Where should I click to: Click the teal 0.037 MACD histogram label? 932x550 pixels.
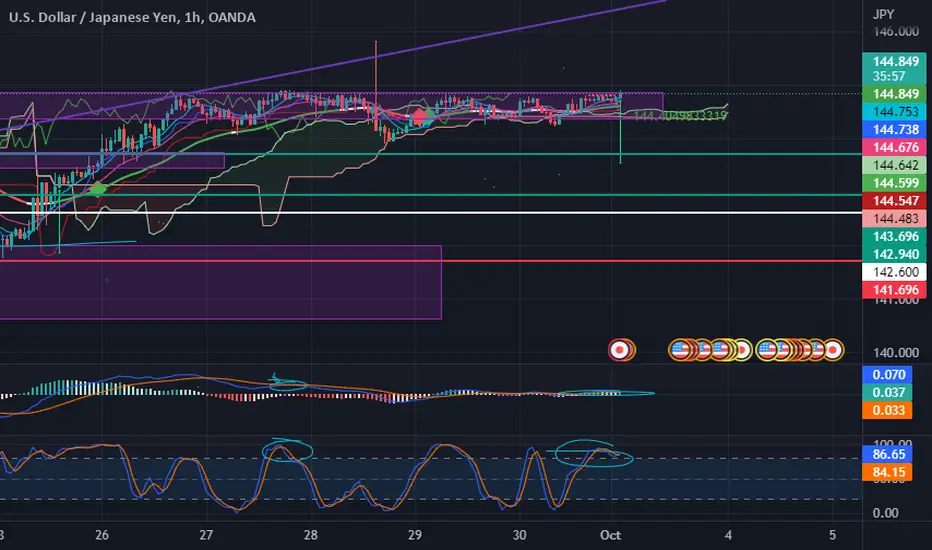887,392
